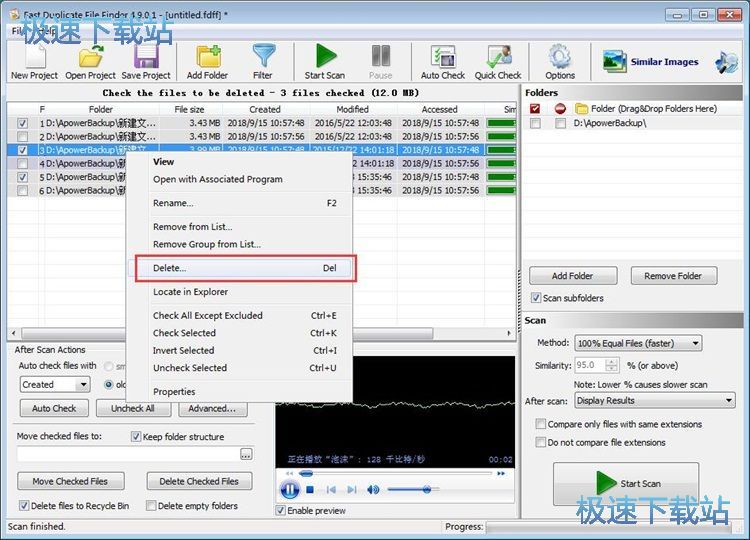Click the large Start Scan button in Scan panel
Screen dimensions: 750x540
pos(626,484)
